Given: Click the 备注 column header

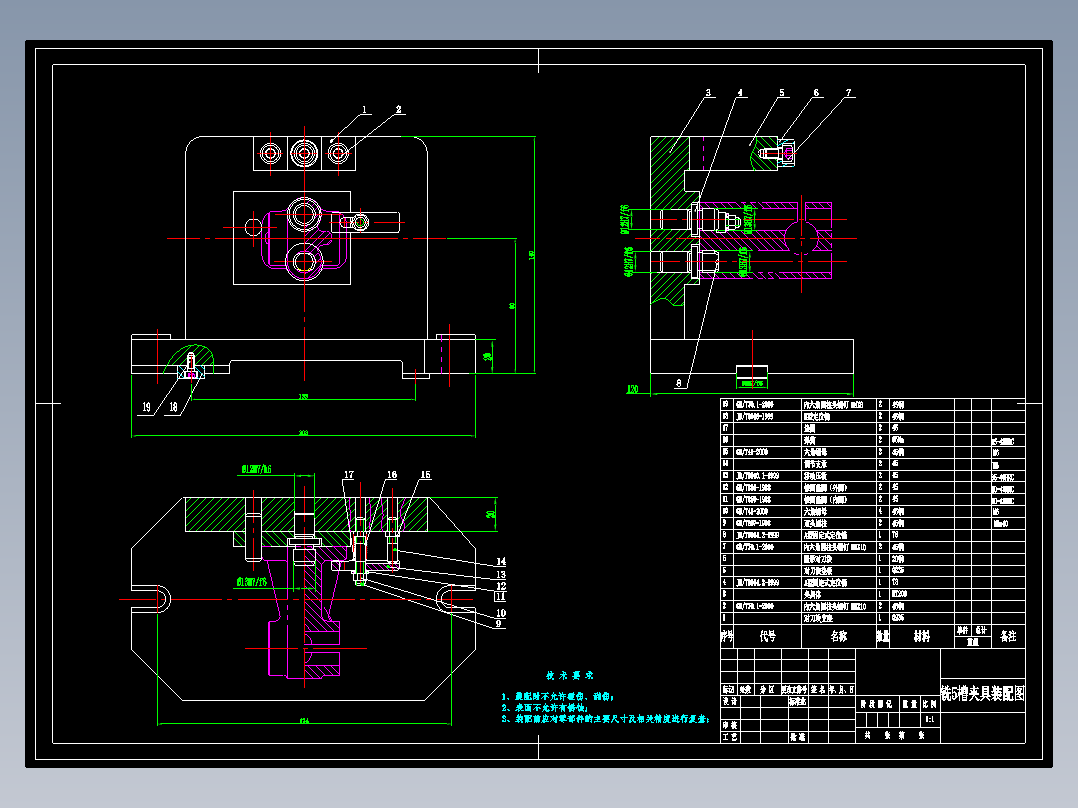Looking at the screenshot, I should [x=1008, y=636].
